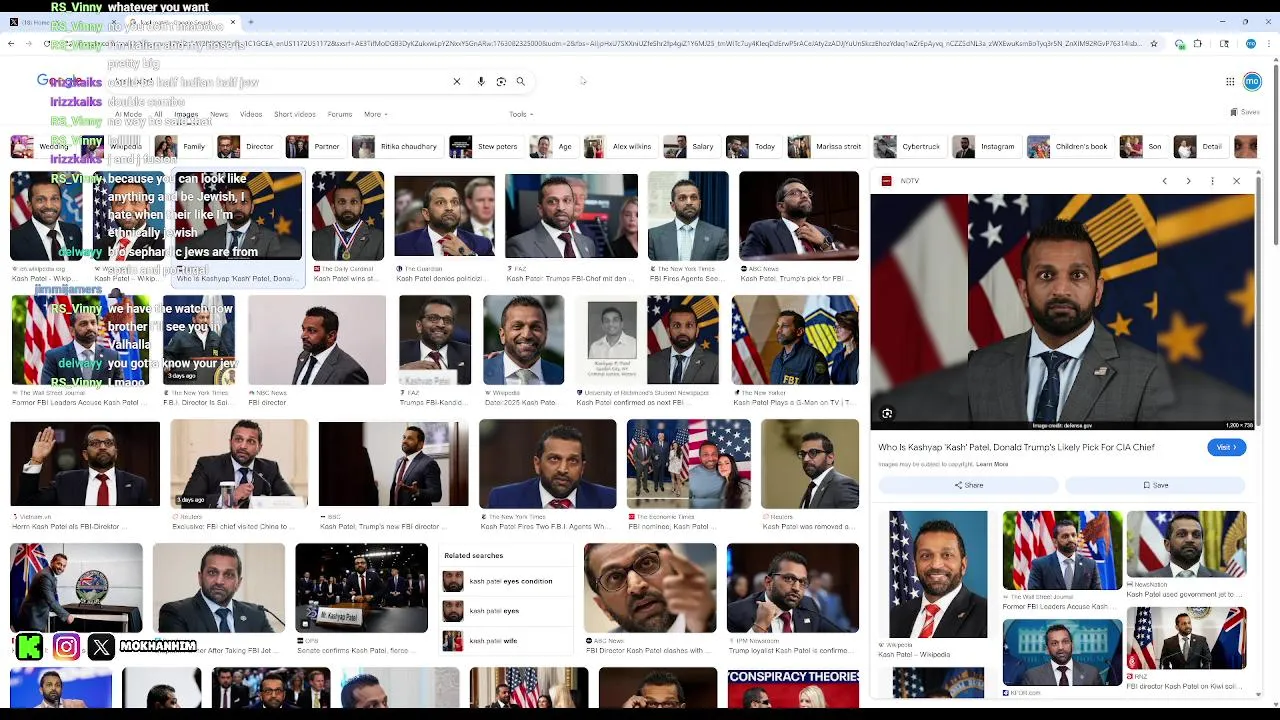The image size is (1280, 720).
Task: Select the Director filter chip
Action: [x=247, y=147]
